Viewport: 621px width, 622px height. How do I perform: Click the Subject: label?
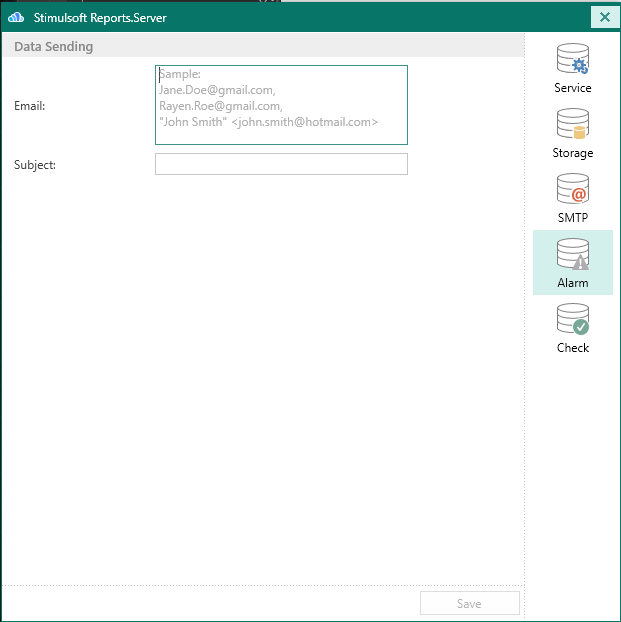click(35, 165)
